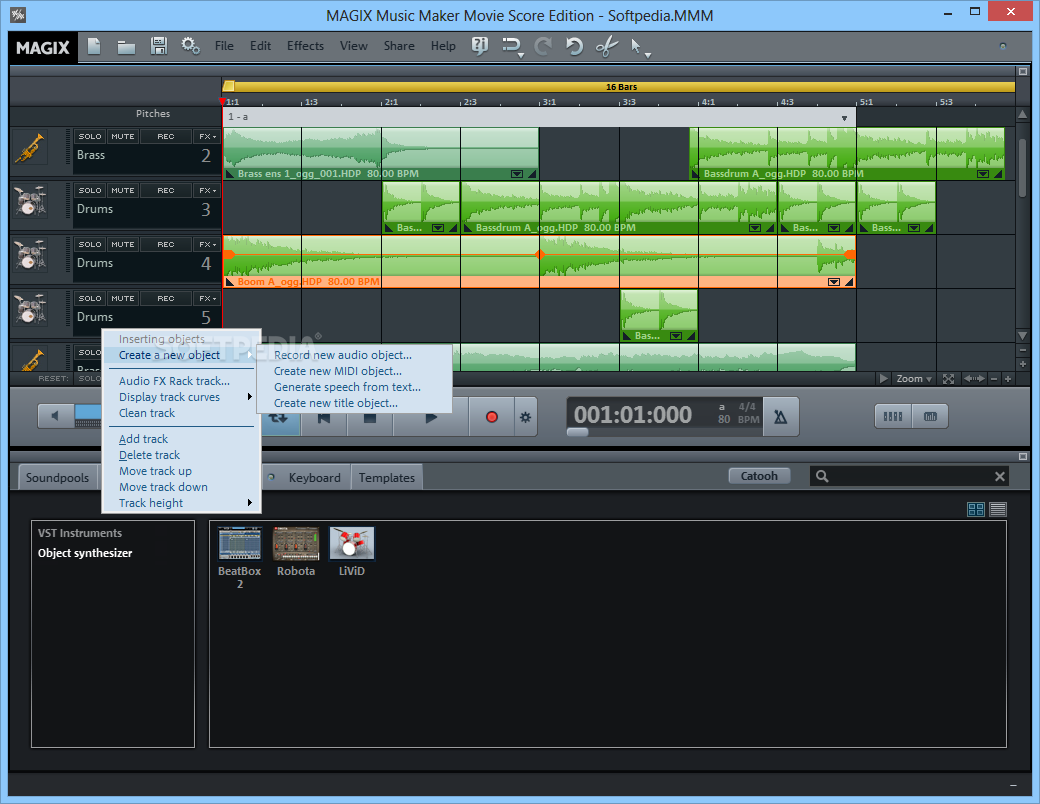Image resolution: width=1040 pixels, height=804 pixels.
Task: Toggle the loop playback button
Action: 279,418
